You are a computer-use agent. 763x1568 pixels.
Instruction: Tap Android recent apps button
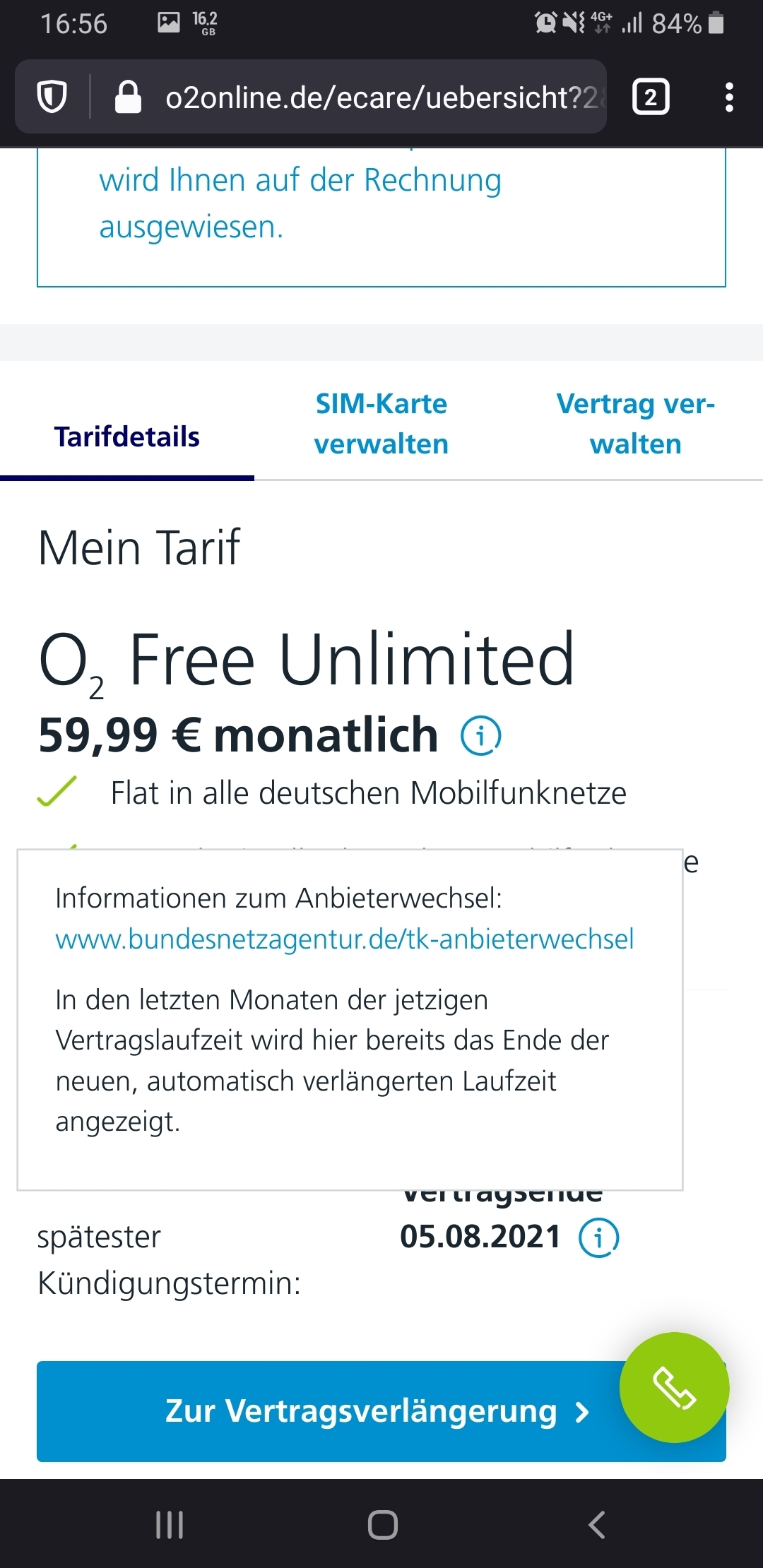(x=170, y=1524)
